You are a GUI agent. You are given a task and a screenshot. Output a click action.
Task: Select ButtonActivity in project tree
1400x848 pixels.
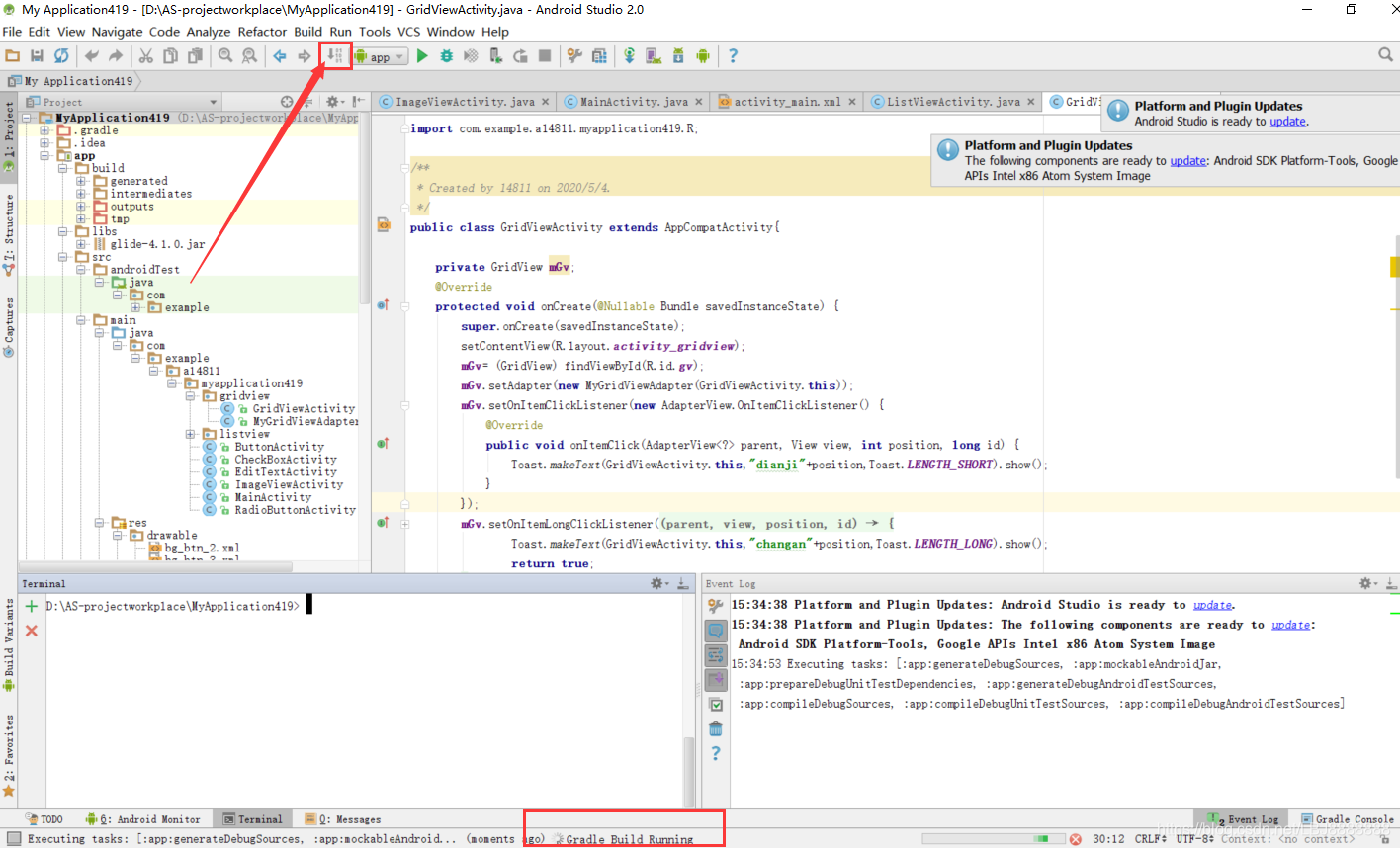[x=279, y=447]
